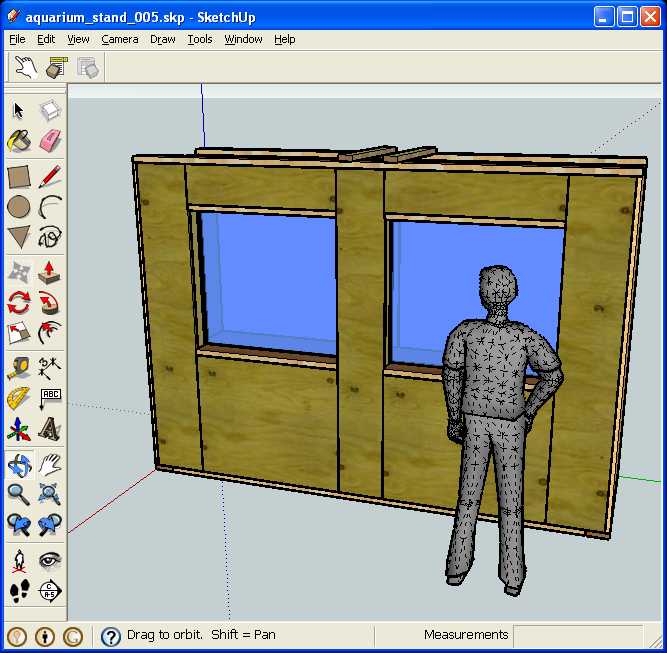
Task: Open the Window menu
Action: point(243,39)
